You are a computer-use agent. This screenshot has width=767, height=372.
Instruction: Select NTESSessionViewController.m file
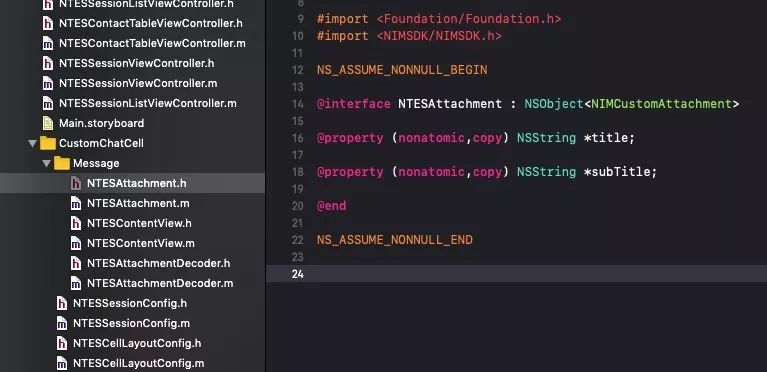(x=138, y=83)
